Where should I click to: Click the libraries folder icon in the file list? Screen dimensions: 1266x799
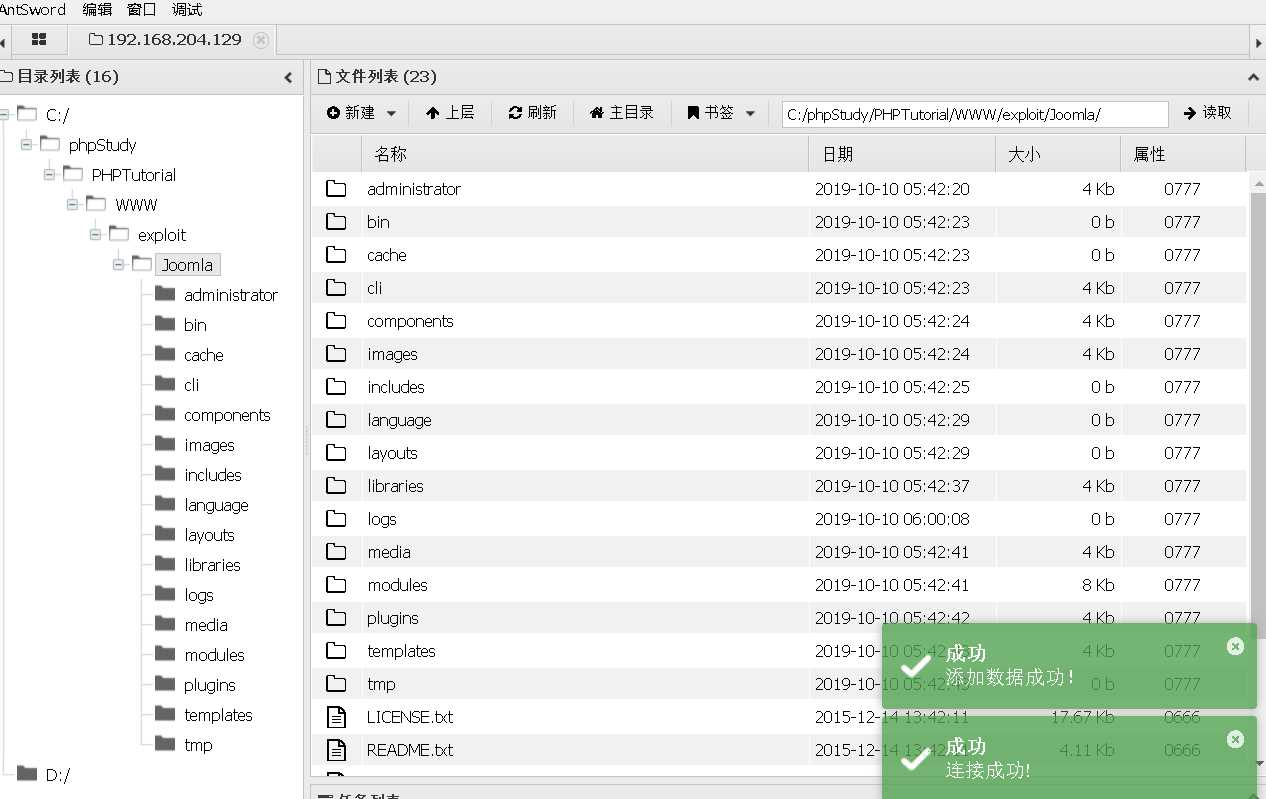click(336, 485)
